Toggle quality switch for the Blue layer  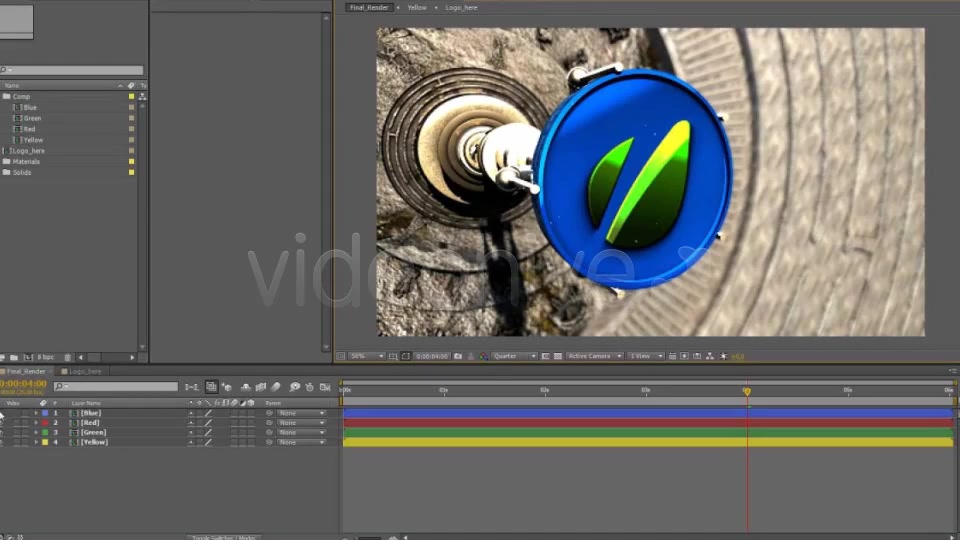208,413
